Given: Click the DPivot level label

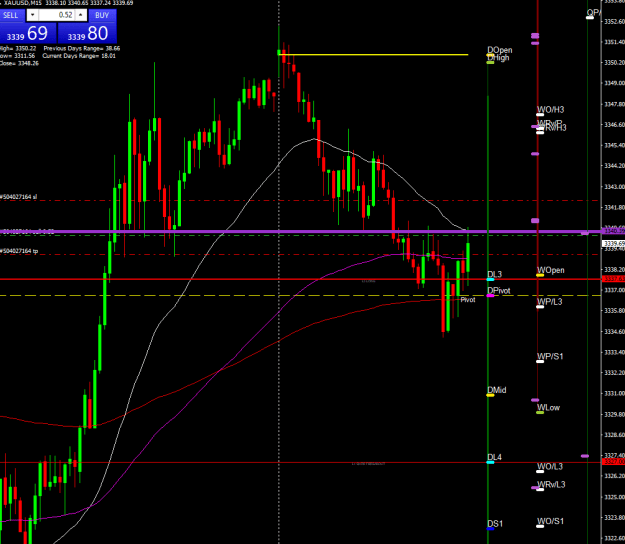Looking at the screenshot, I should coord(499,291).
